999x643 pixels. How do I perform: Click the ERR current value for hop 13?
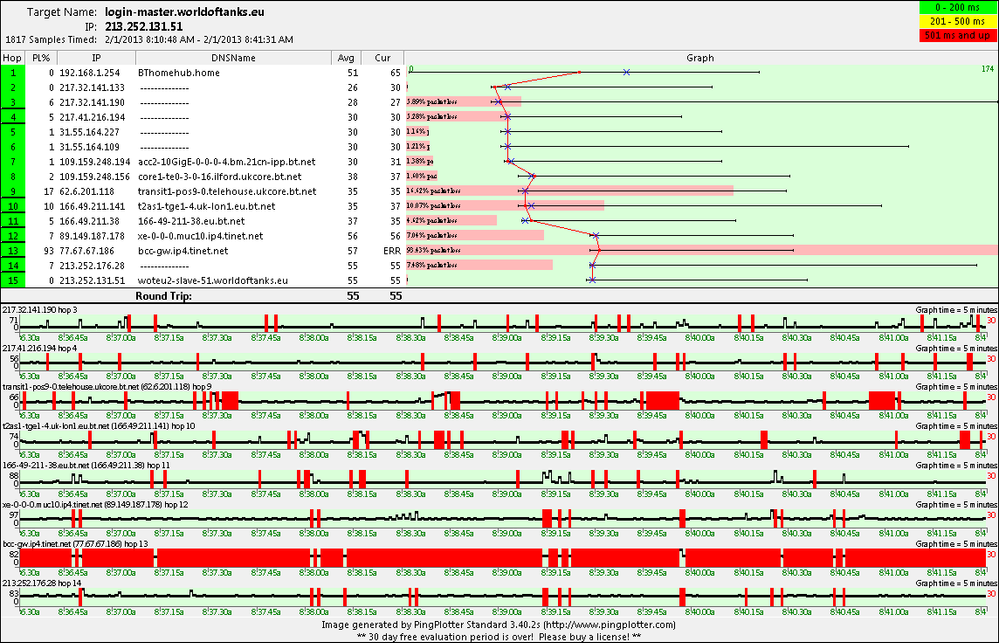coord(392,251)
